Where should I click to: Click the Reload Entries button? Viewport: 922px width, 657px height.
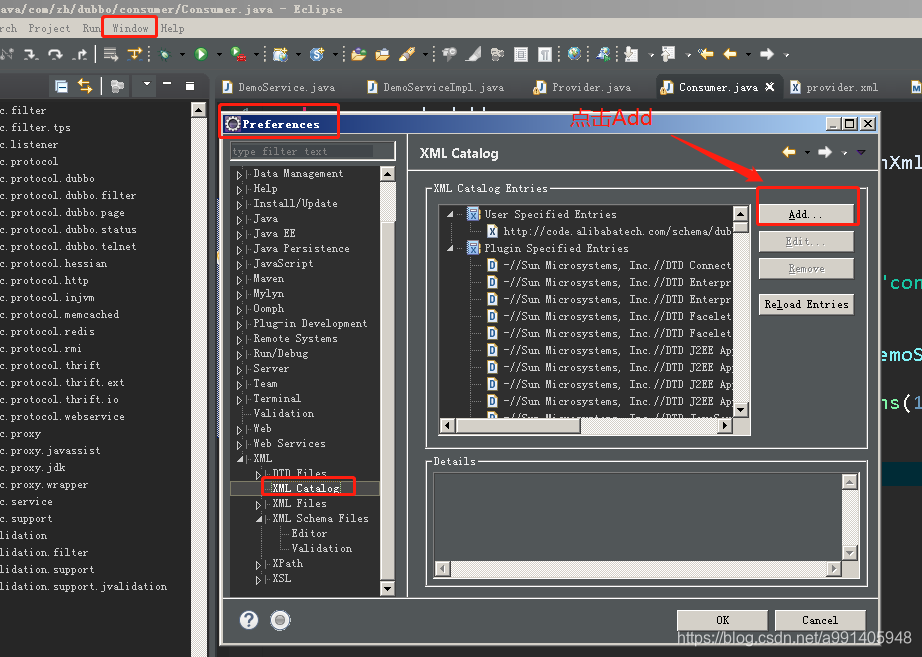(806, 304)
